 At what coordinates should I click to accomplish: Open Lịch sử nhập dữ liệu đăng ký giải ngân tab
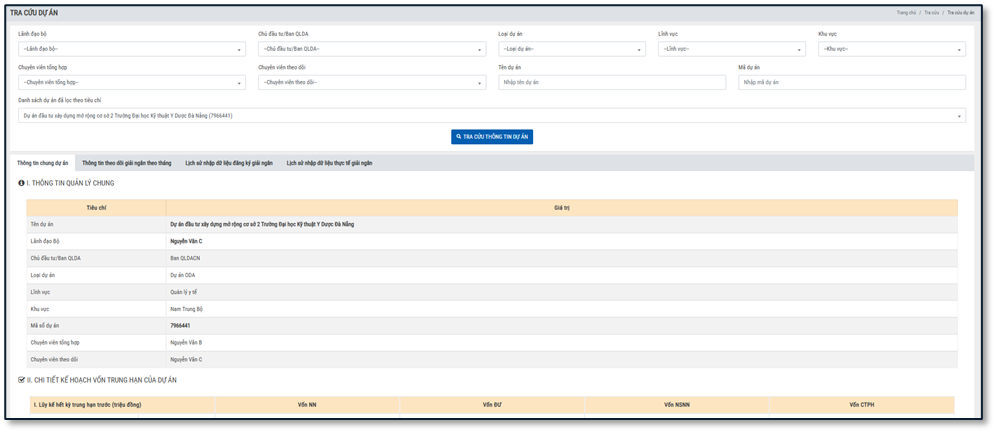click(229, 163)
